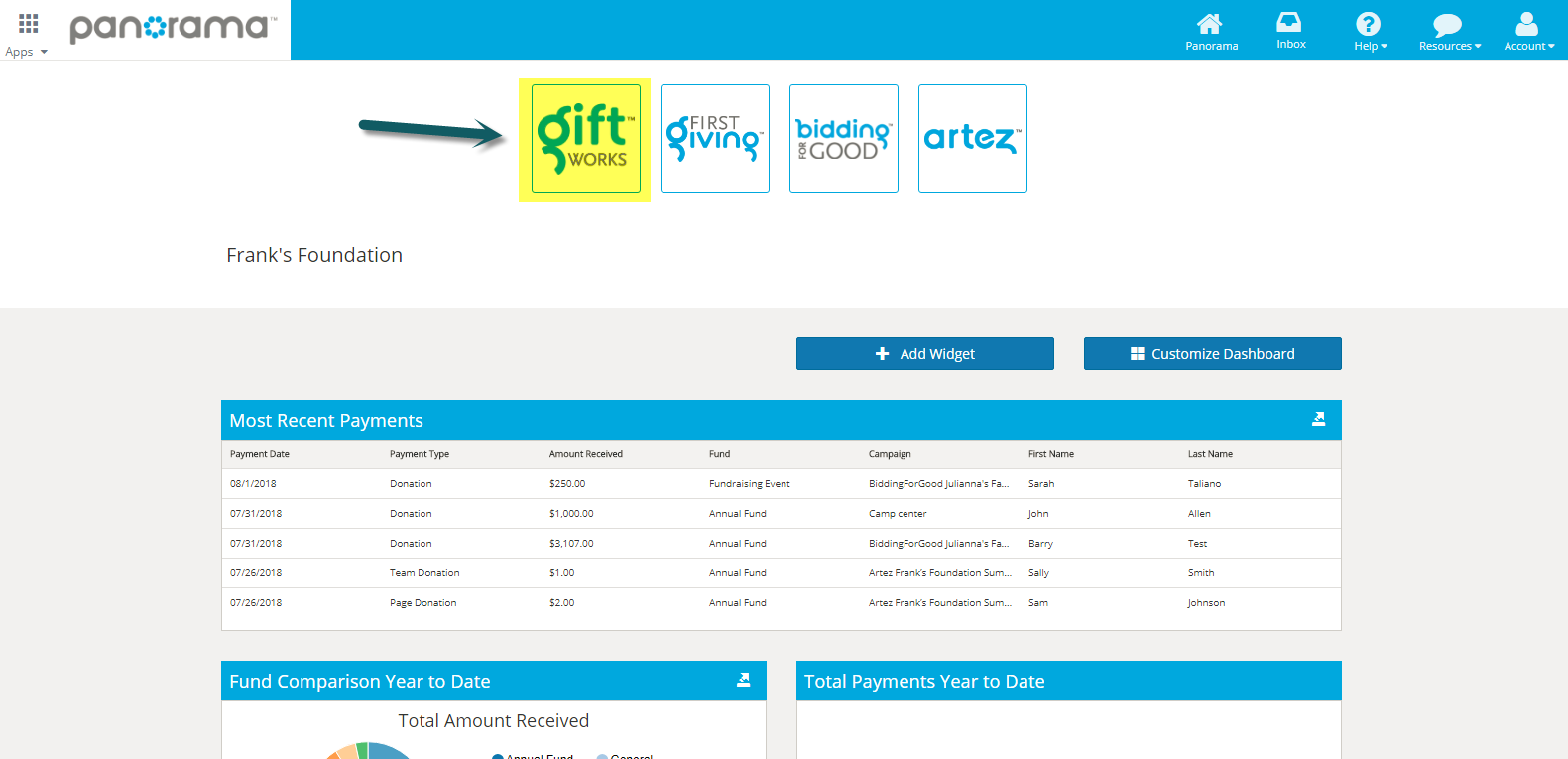Viewport: 1568px width, 759px height.
Task: Export the Fund Comparison Year to Date widget
Action: pyautogui.click(x=743, y=680)
